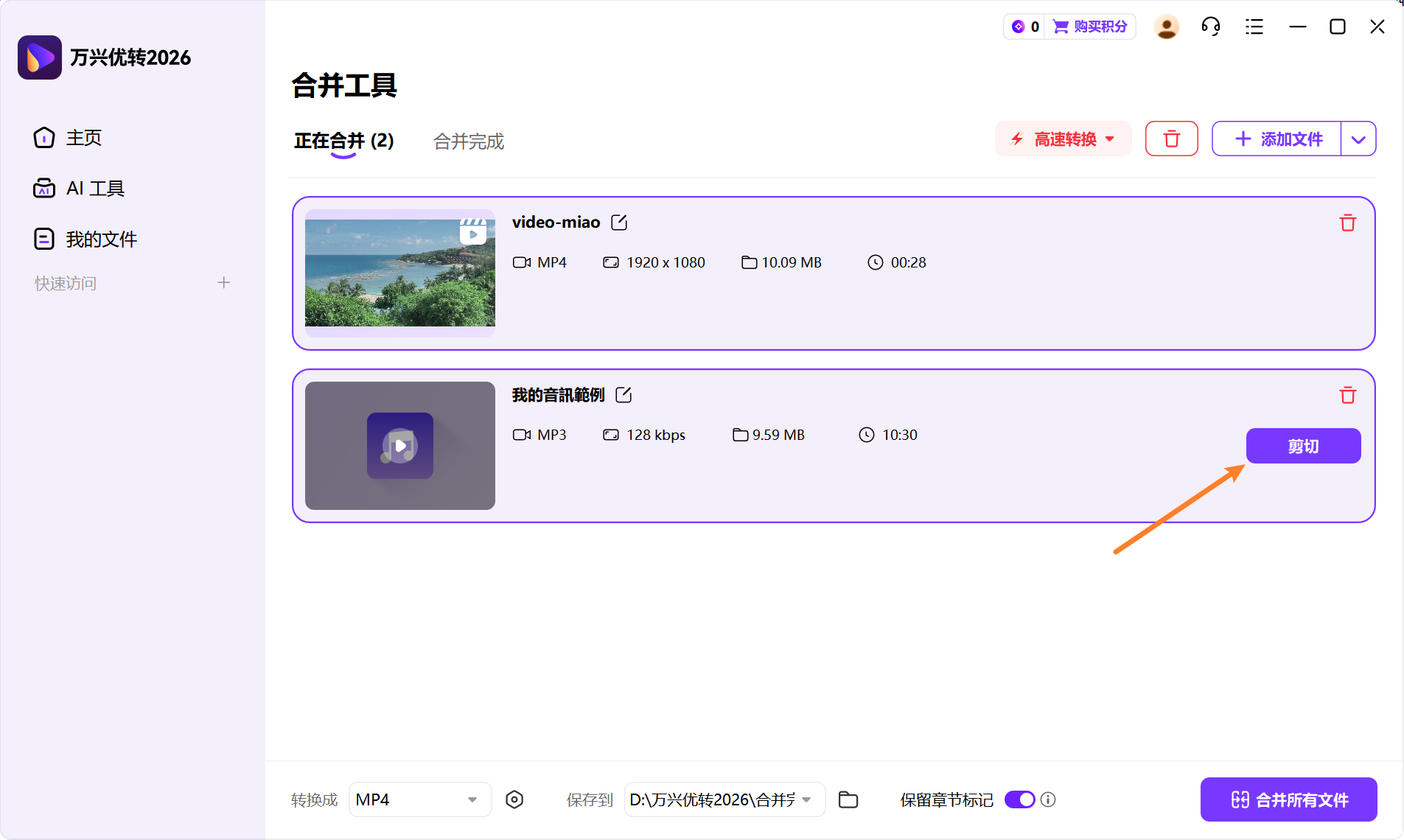Disable 保留章节标记 toggle
This screenshot has height=840, width=1404.
1020,799
